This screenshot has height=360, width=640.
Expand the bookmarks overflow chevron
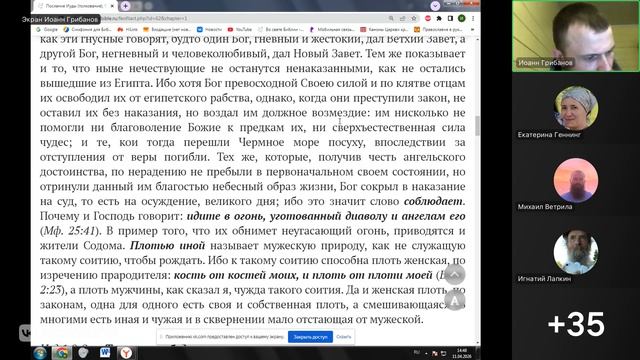tap(472, 29)
